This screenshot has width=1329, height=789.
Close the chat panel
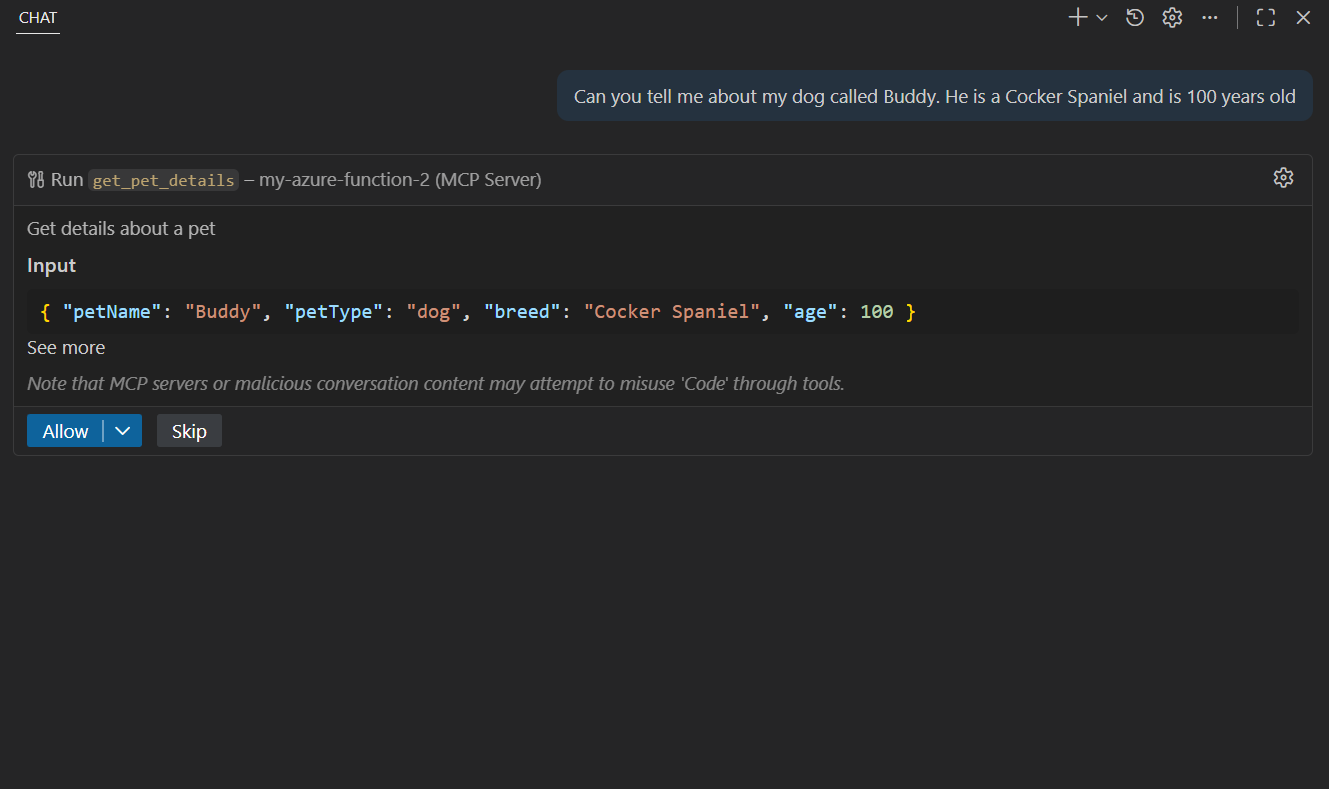[1303, 17]
